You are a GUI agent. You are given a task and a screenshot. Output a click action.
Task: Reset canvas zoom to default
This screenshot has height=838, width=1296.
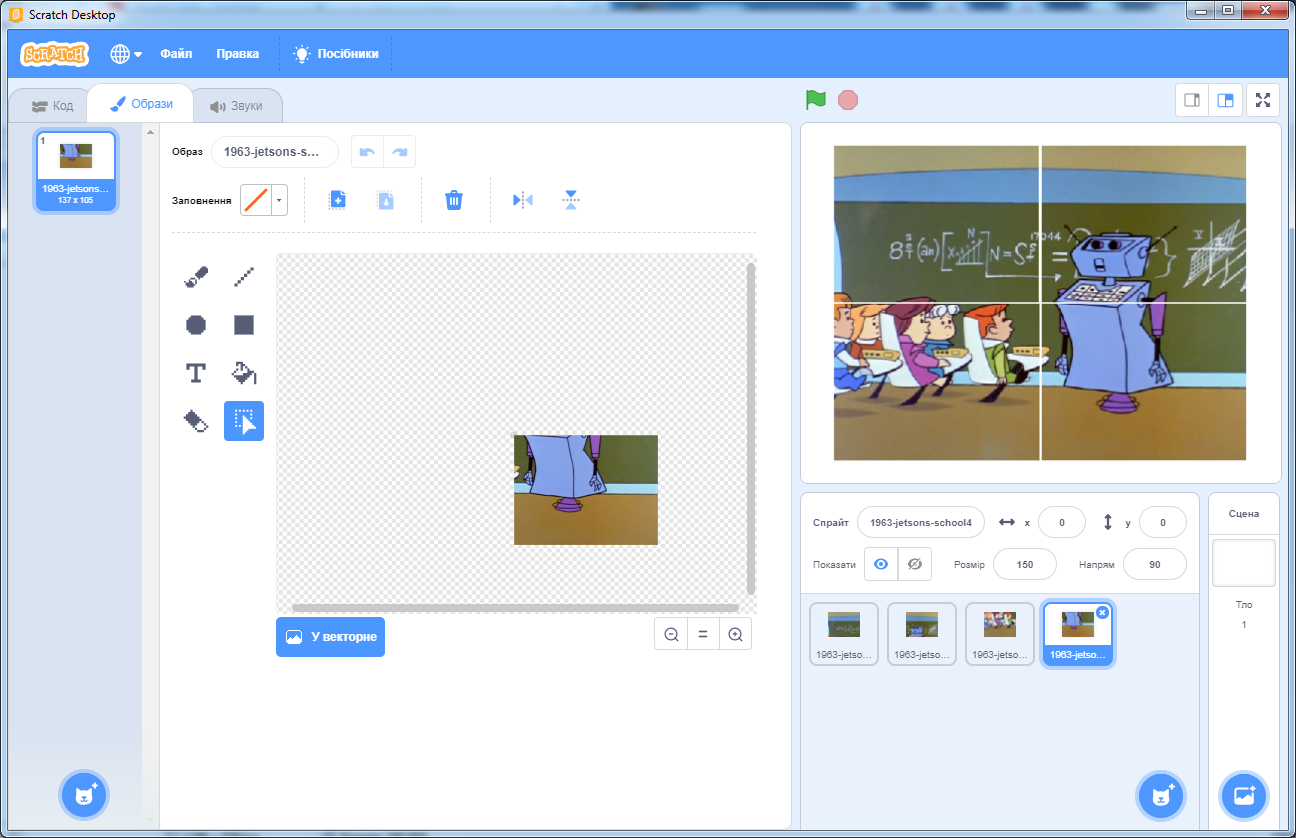tap(703, 634)
